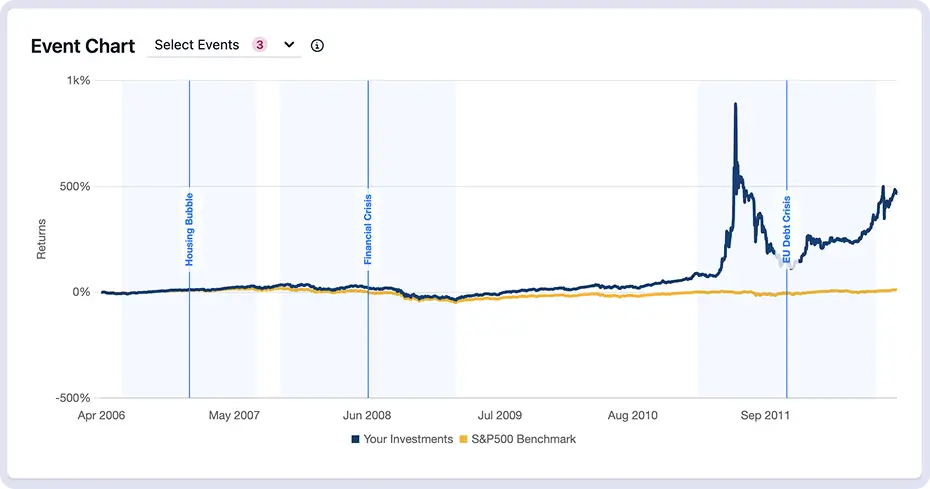The height and width of the screenshot is (489, 930).
Task: Click the Aug 2010 x-axis label
Action: (632, 414)
